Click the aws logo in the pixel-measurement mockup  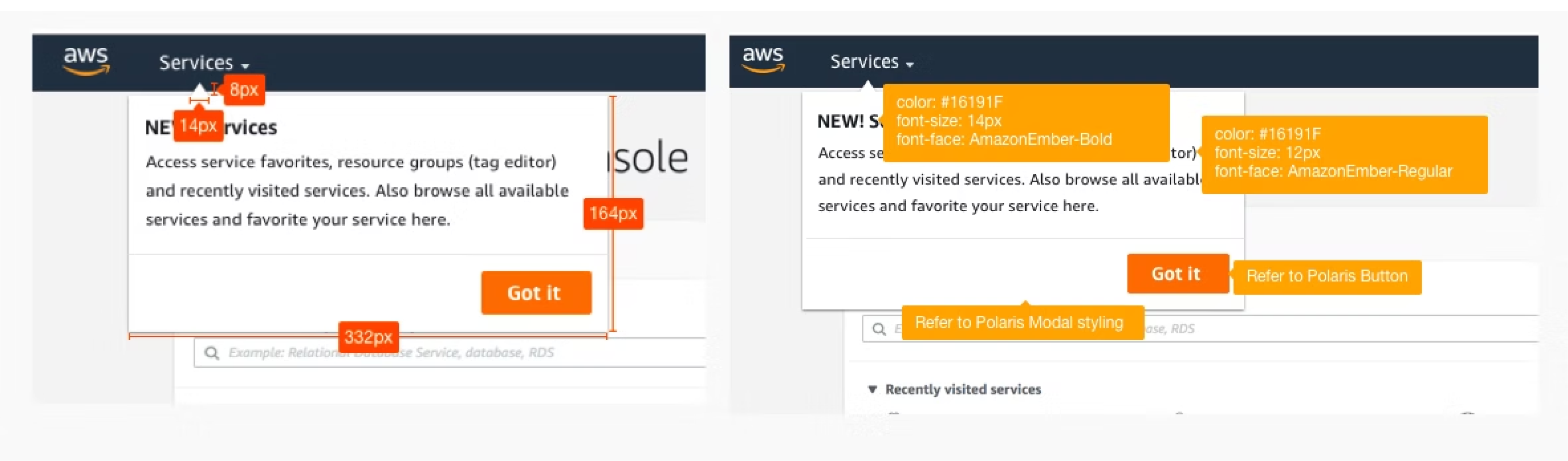[x=86, y=62]
